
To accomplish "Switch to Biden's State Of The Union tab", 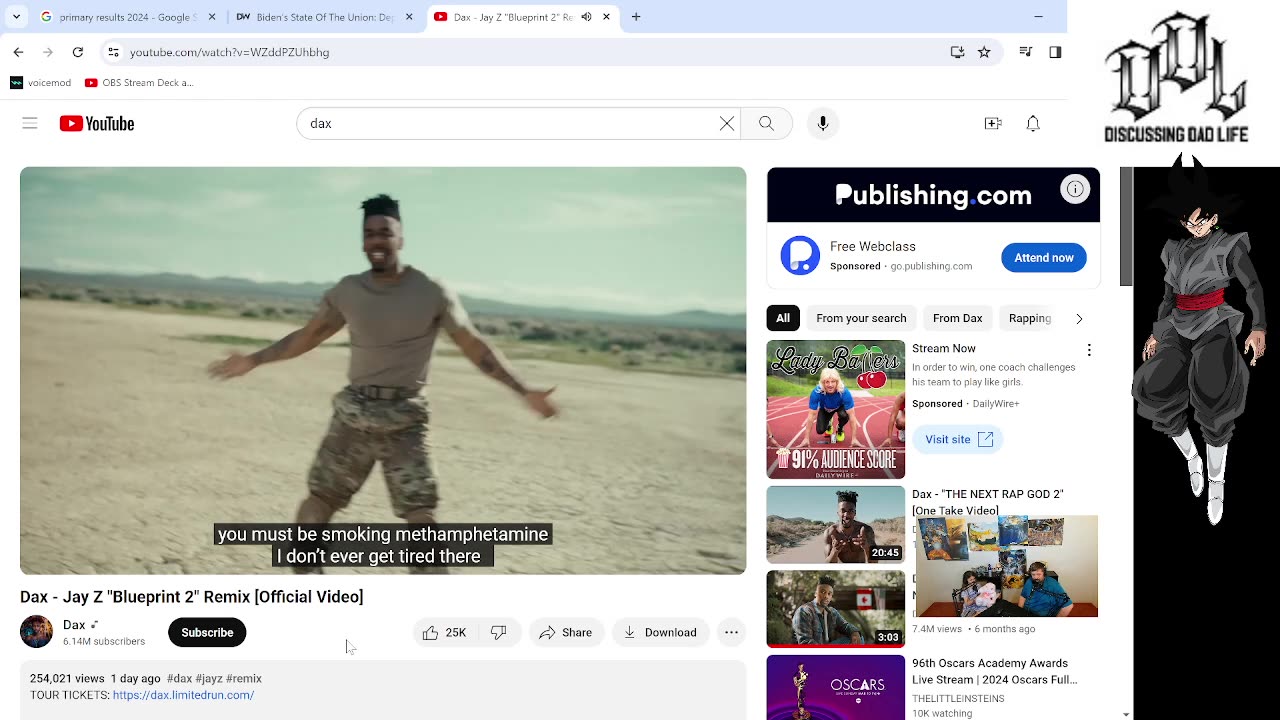I will click(325, 17).
